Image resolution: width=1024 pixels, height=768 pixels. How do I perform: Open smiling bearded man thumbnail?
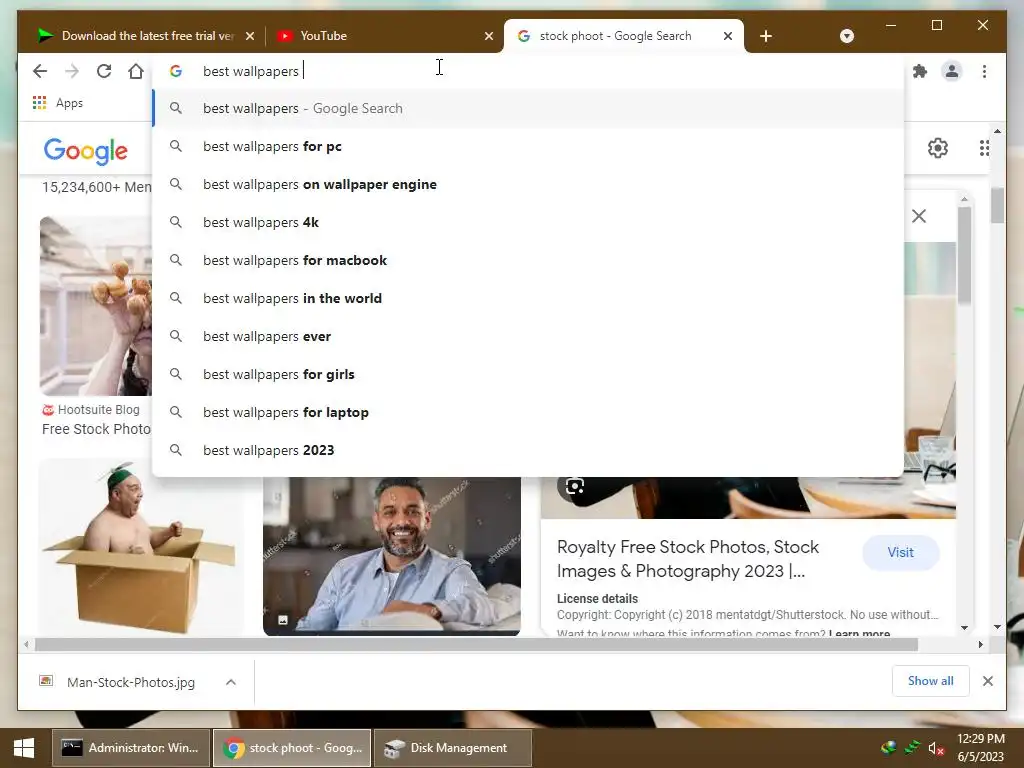392,556
